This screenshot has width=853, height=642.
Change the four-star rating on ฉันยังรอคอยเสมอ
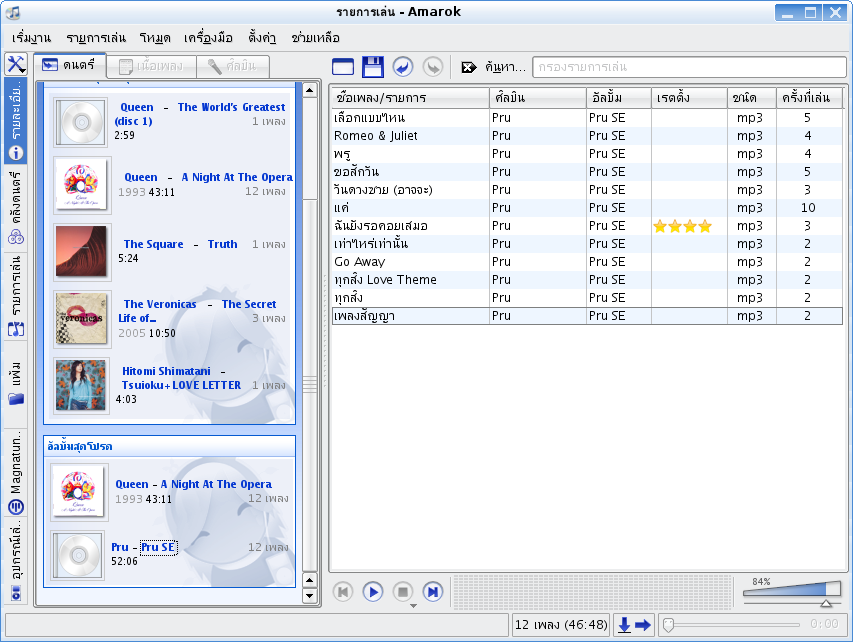[x=682, y=226]
